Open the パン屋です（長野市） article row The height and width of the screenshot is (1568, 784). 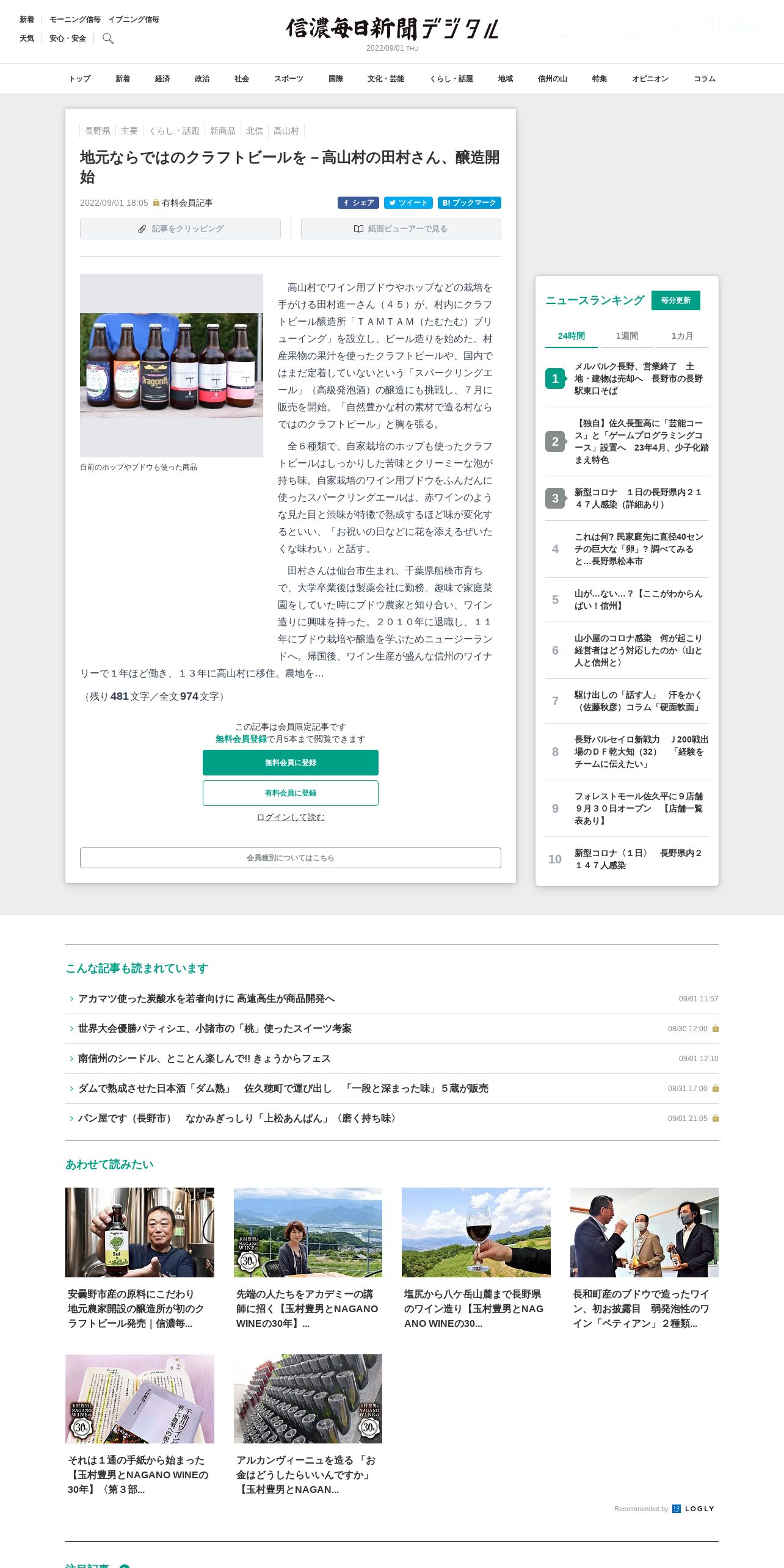click(x=392, y=1119)
